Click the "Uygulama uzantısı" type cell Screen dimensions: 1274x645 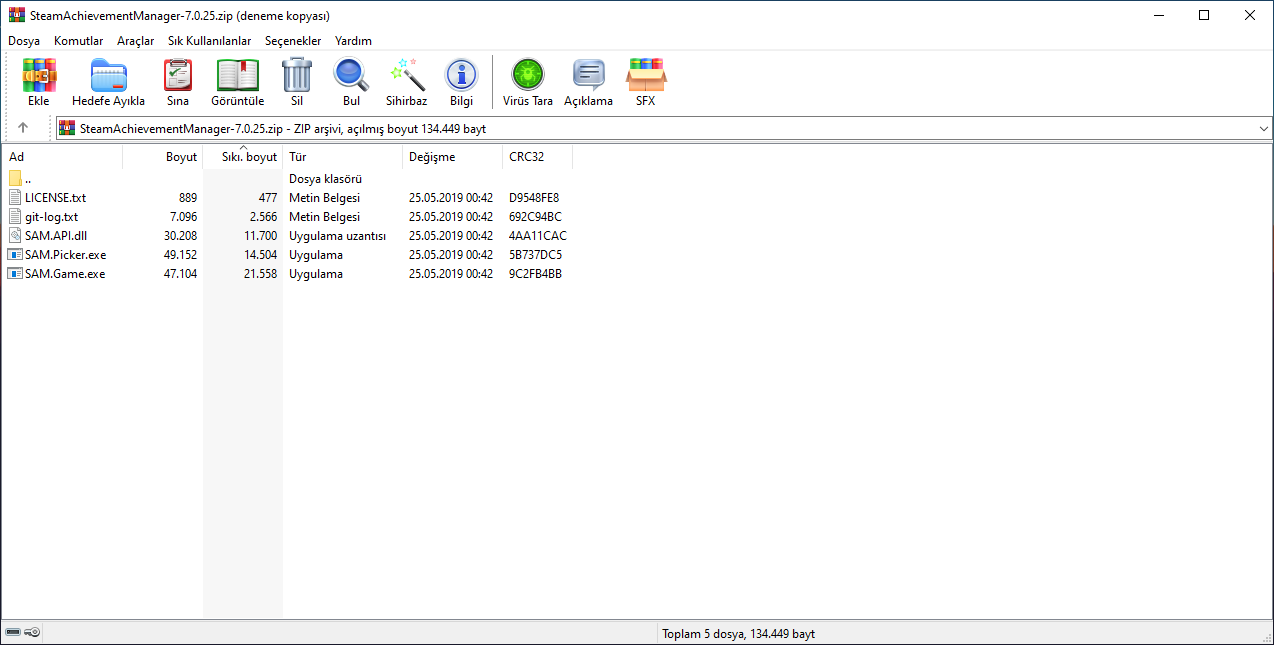pos(337,236)
